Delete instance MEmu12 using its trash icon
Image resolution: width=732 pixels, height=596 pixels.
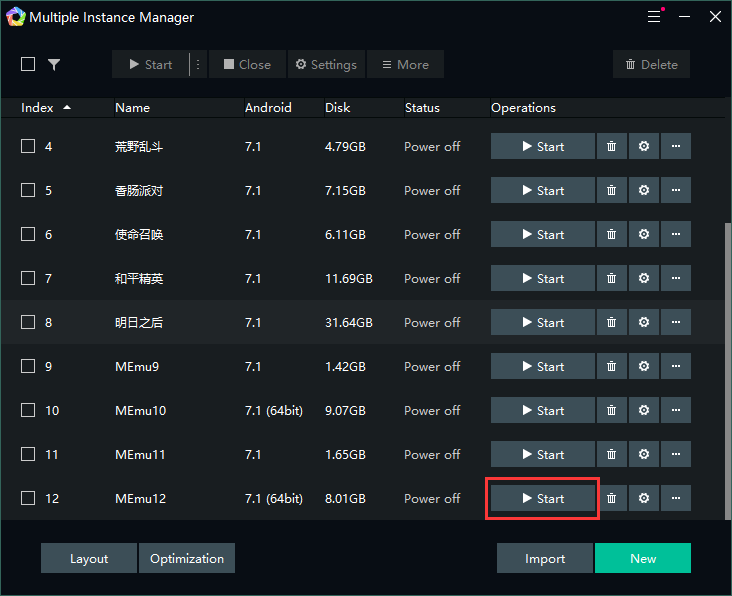click(611, 498)
